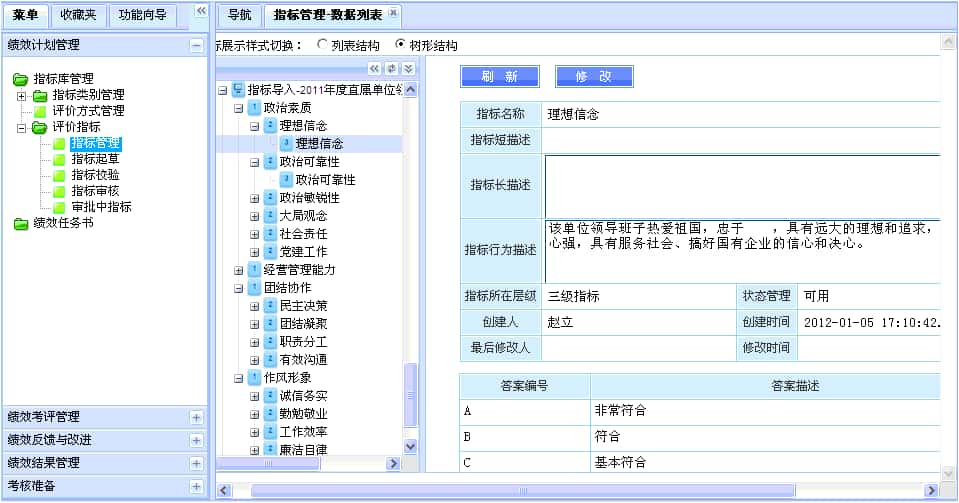959x503 pixels.
Task: Expand the 绩效考评管理 accordion section
Action: pyautogui.click(x=196, y=417)
